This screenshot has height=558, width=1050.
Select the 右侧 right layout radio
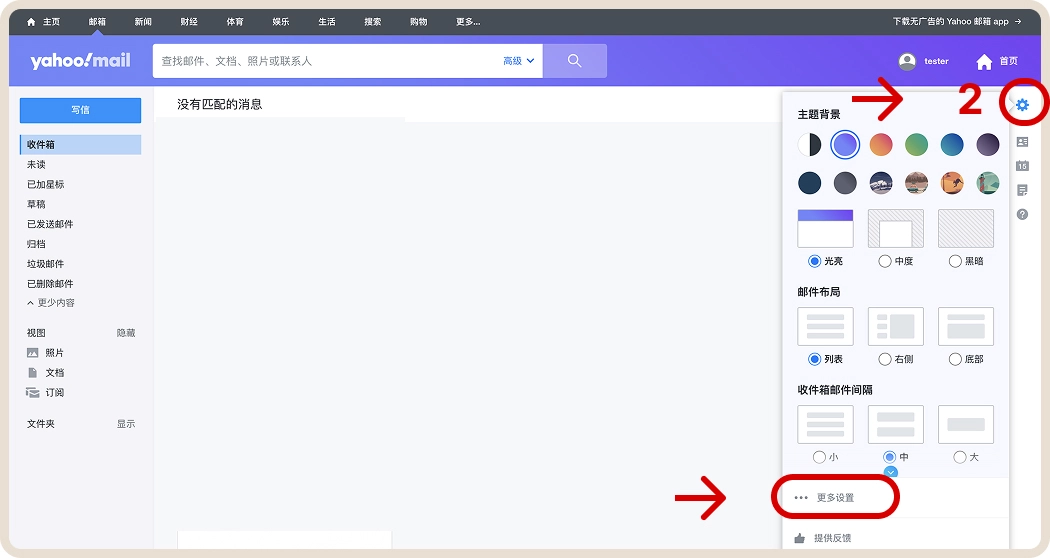[x=885, y=359]
